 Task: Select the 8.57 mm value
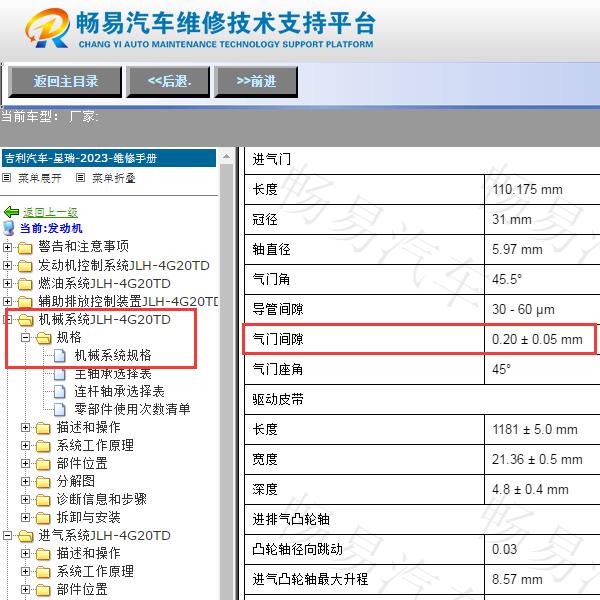coord(517,579)
